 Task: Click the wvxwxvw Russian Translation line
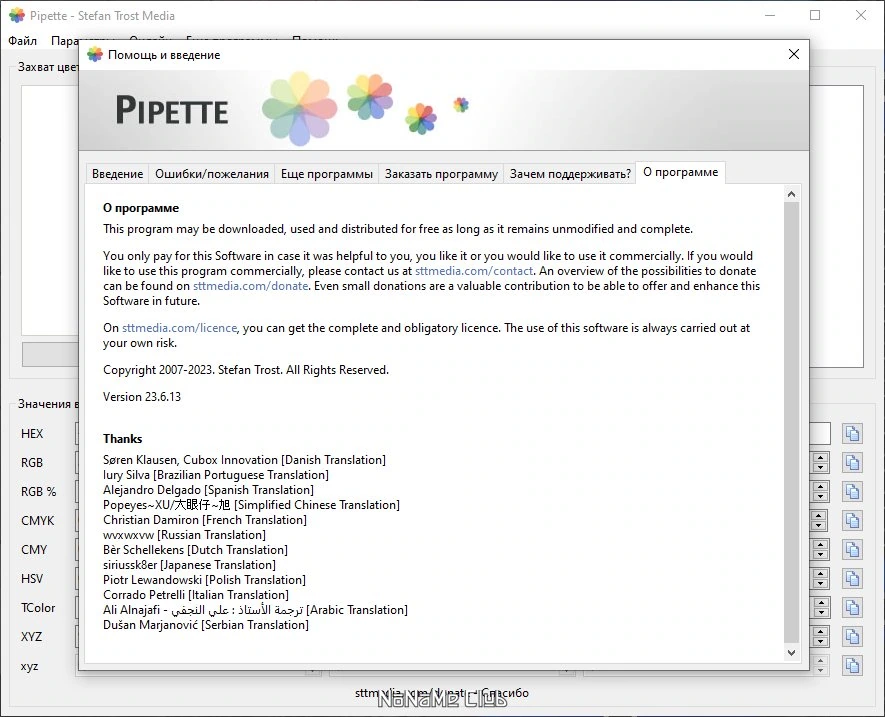[184, 535]
